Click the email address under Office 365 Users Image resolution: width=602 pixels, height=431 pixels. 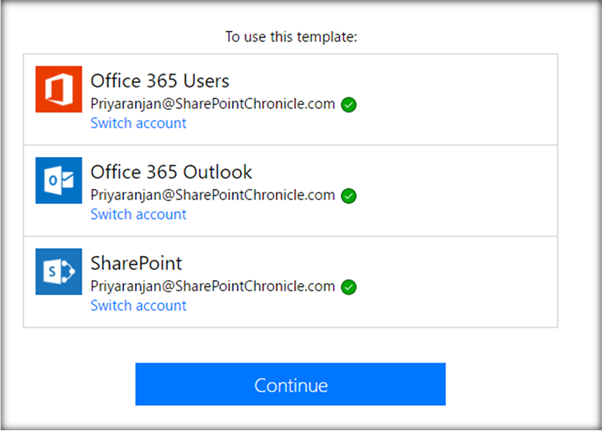[x=212, y=104]
